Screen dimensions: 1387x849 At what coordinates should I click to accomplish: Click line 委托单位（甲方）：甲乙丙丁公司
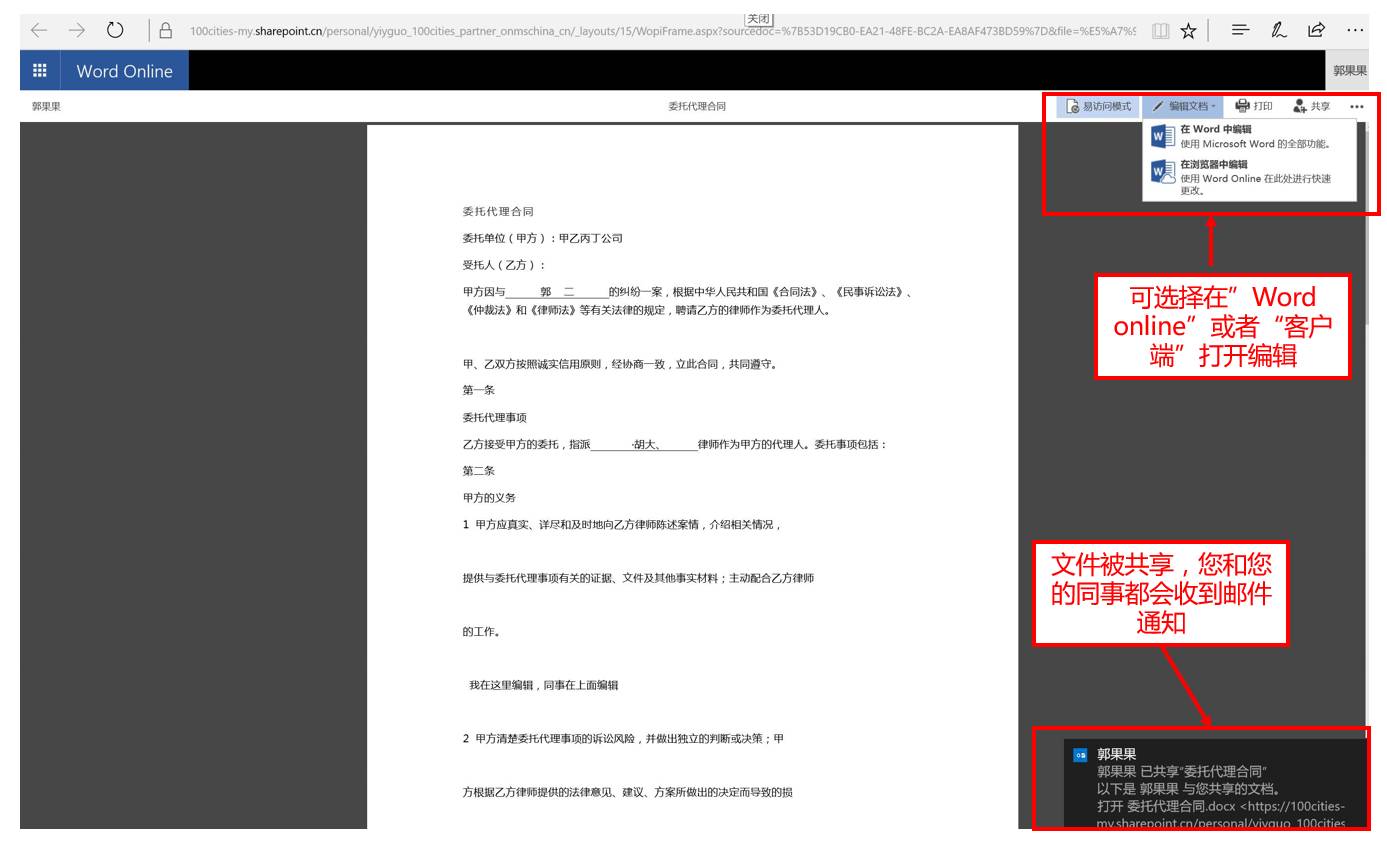pyautogui.click(x=543, y=238)
